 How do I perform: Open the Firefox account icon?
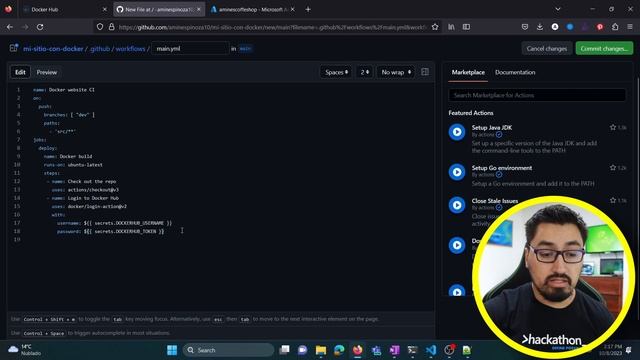[x=555, y=27]
